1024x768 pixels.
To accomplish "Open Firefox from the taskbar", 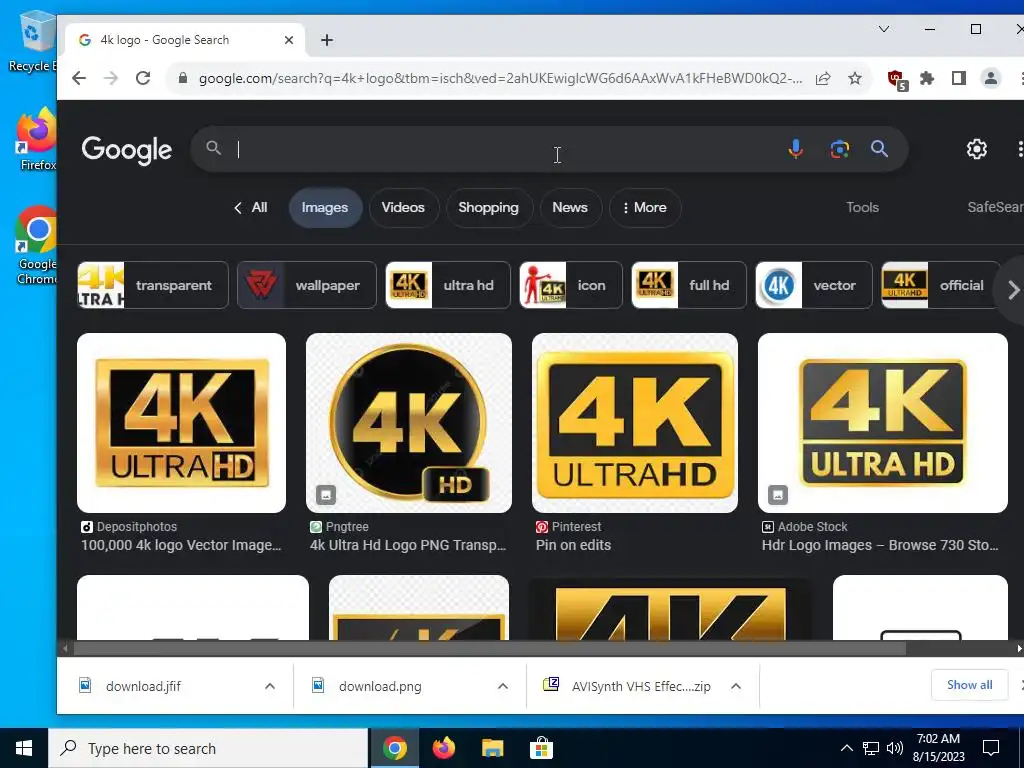I will (x=443, y=748).
